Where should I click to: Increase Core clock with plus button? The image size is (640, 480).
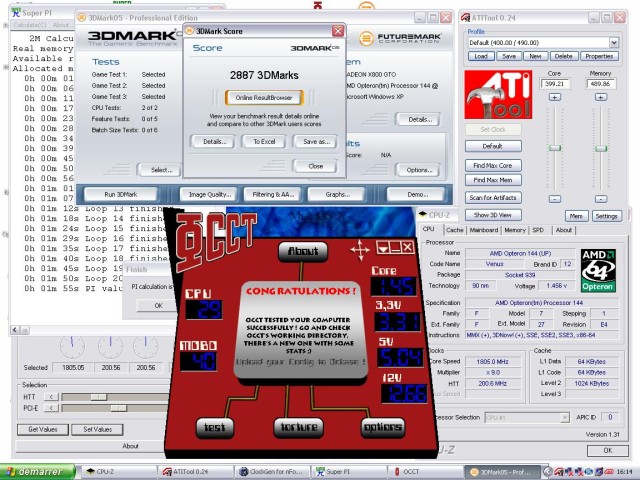554,97
